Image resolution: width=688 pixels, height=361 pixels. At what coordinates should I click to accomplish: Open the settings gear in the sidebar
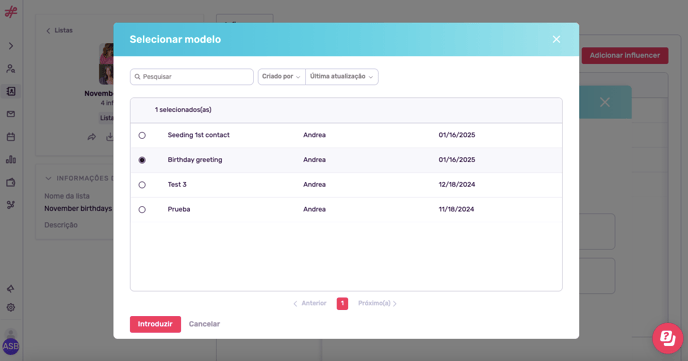[x=11, y=307]
